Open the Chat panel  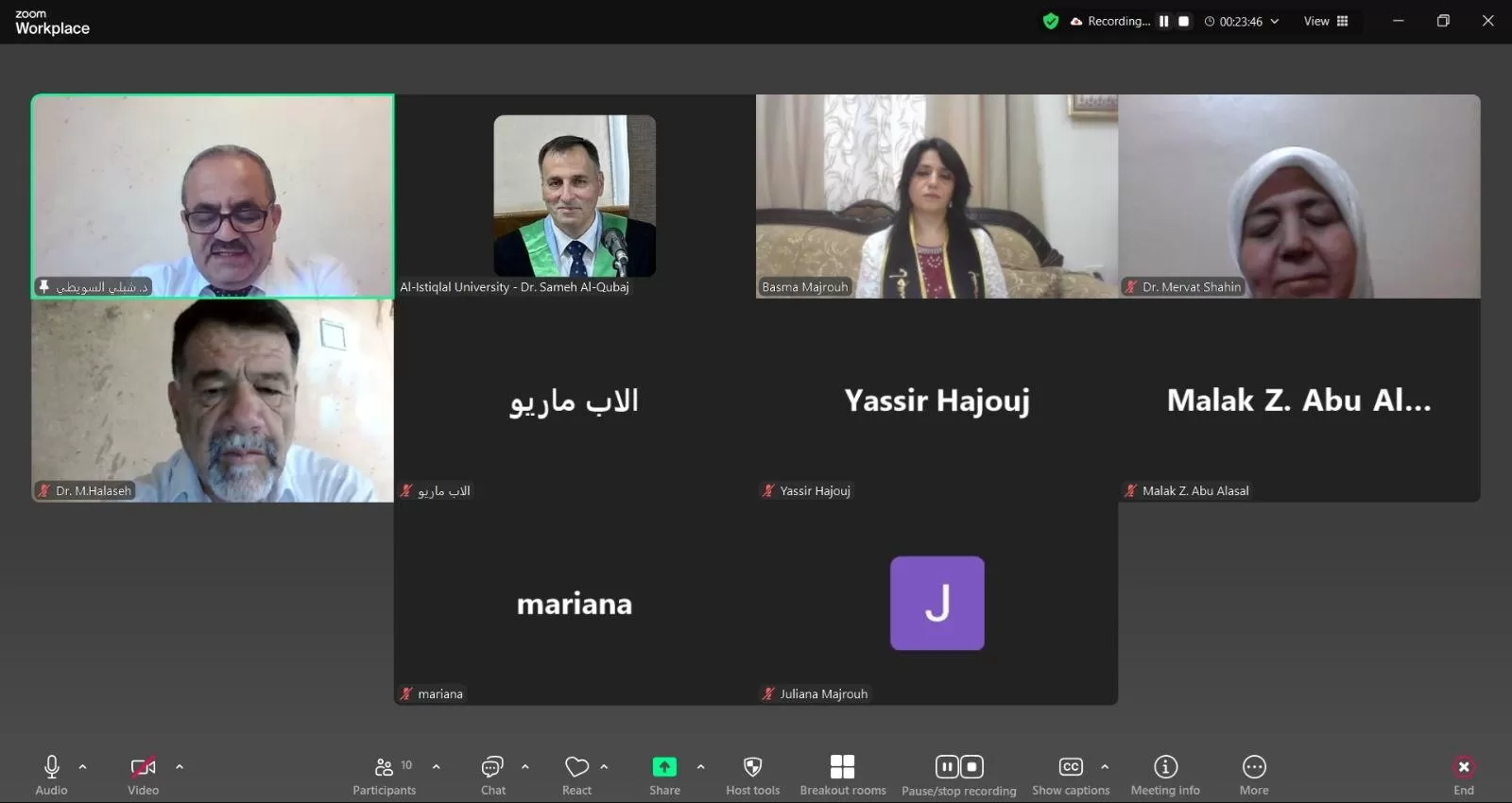[x=492, y=775]
